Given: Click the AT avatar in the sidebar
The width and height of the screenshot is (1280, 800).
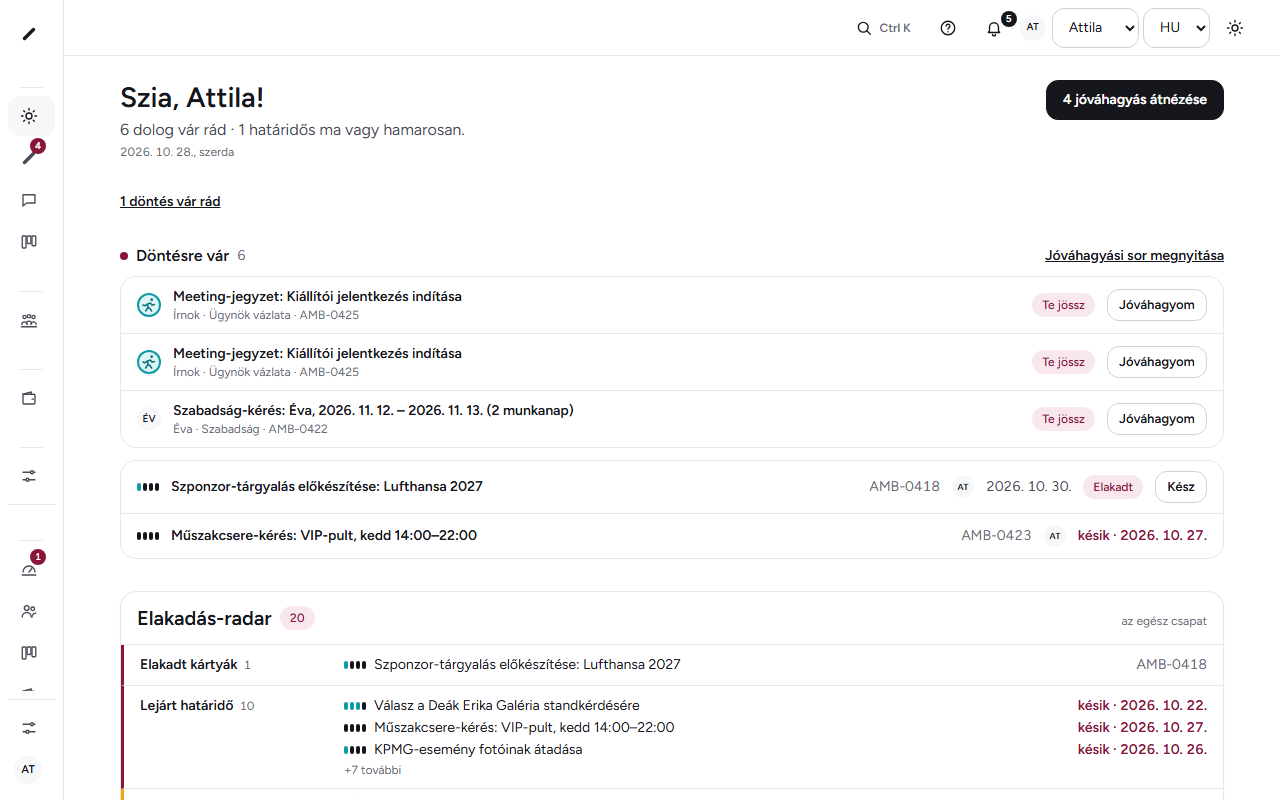Looking at the screenshot, I should 28,769.
